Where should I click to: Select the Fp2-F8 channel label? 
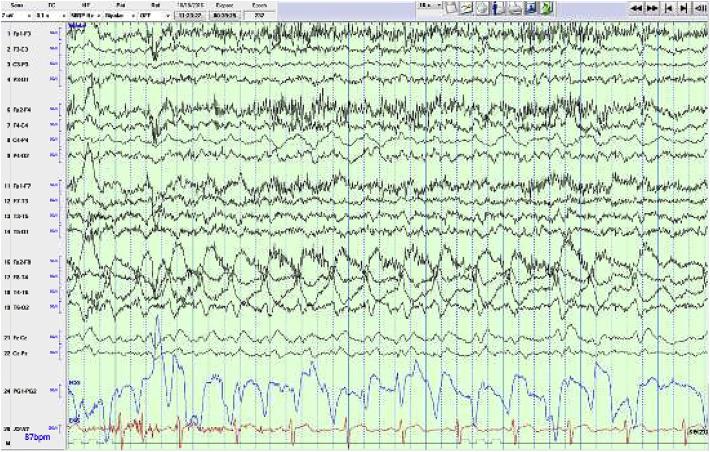click(24, 262)
